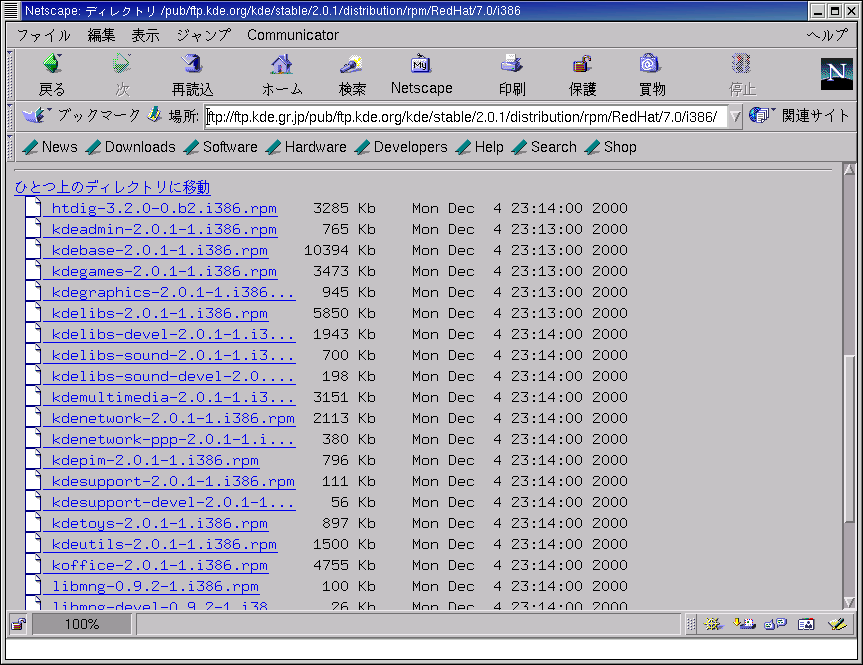Click the vertical scrollbar up arrow
Viewport: 863px width, 665px height.
coord(849,170)
